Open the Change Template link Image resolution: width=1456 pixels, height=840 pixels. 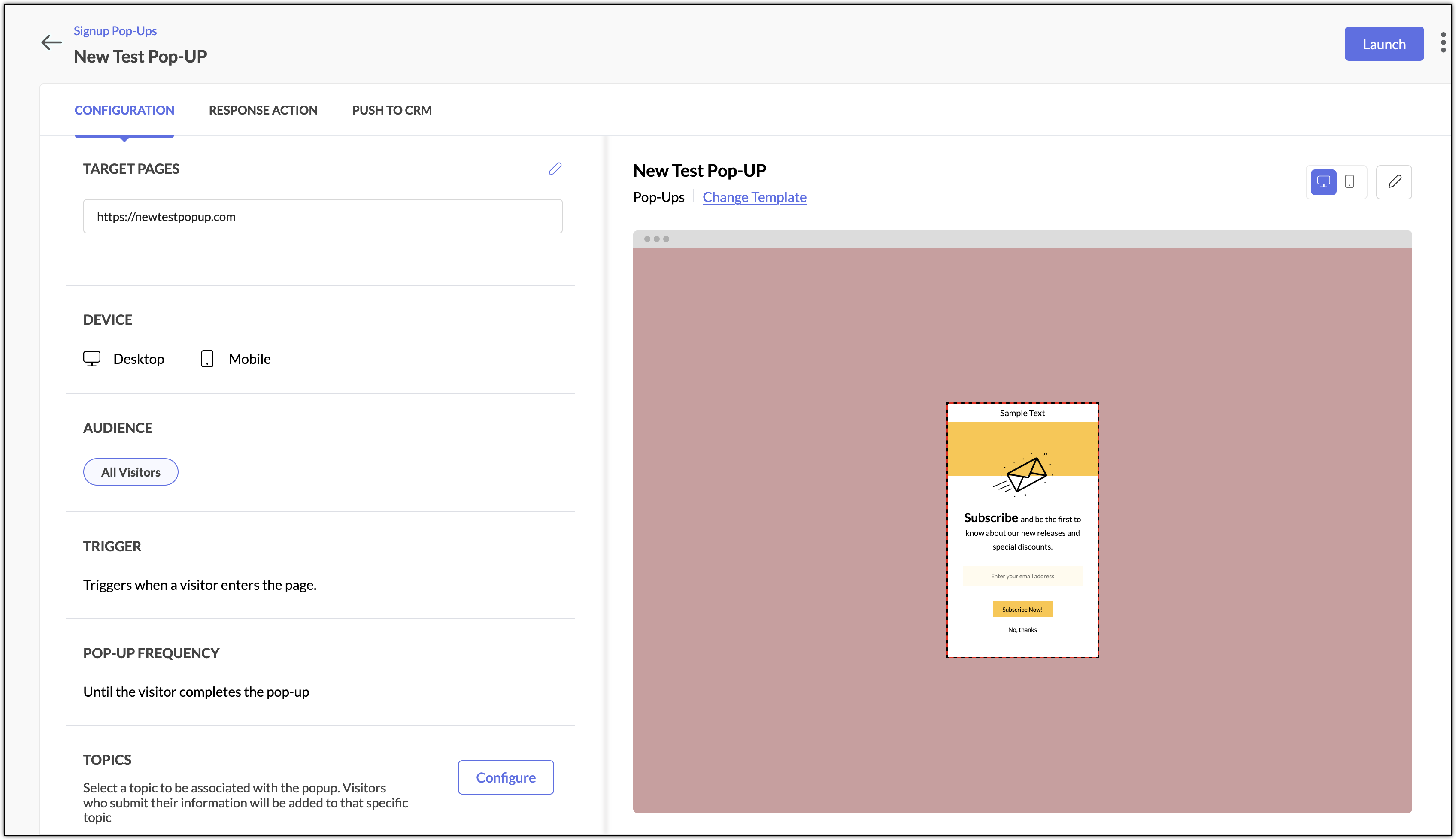coord(754,197)
